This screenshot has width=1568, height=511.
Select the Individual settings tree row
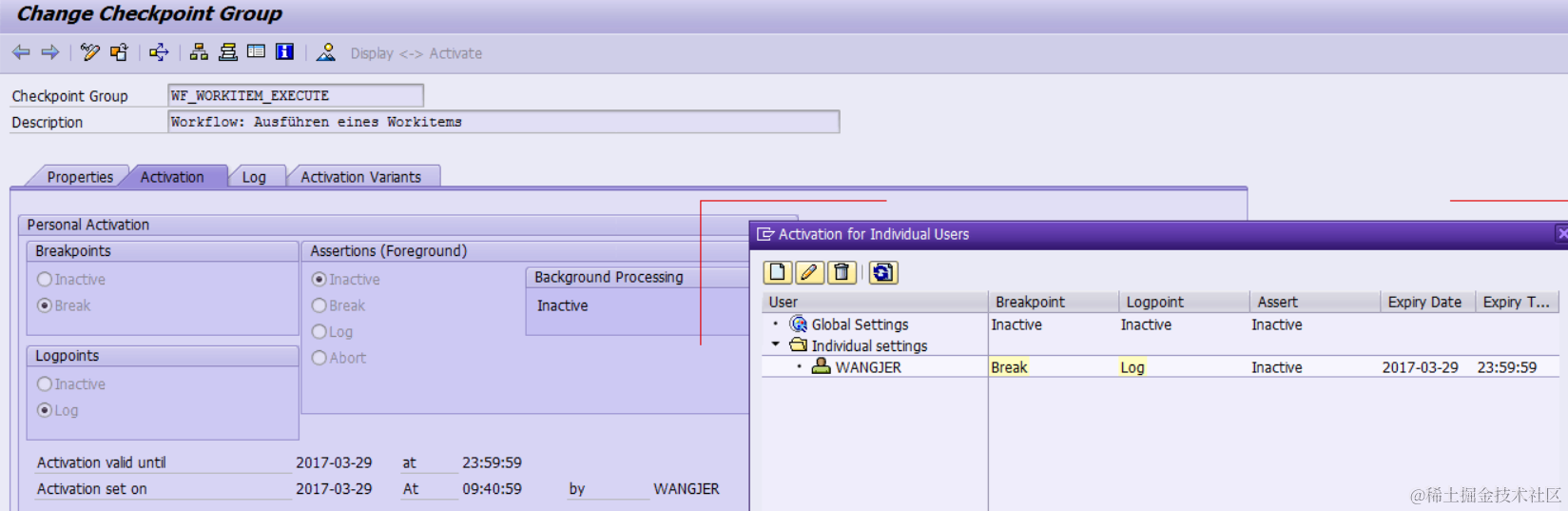click(1160, 345)
